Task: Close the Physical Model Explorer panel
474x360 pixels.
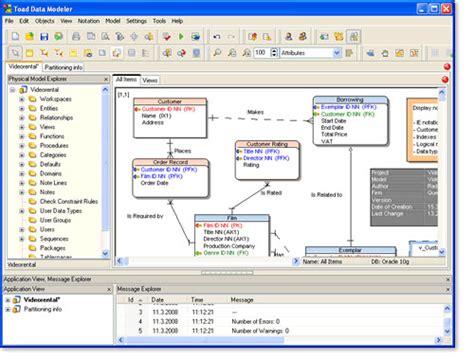Action: click(106, 79)
